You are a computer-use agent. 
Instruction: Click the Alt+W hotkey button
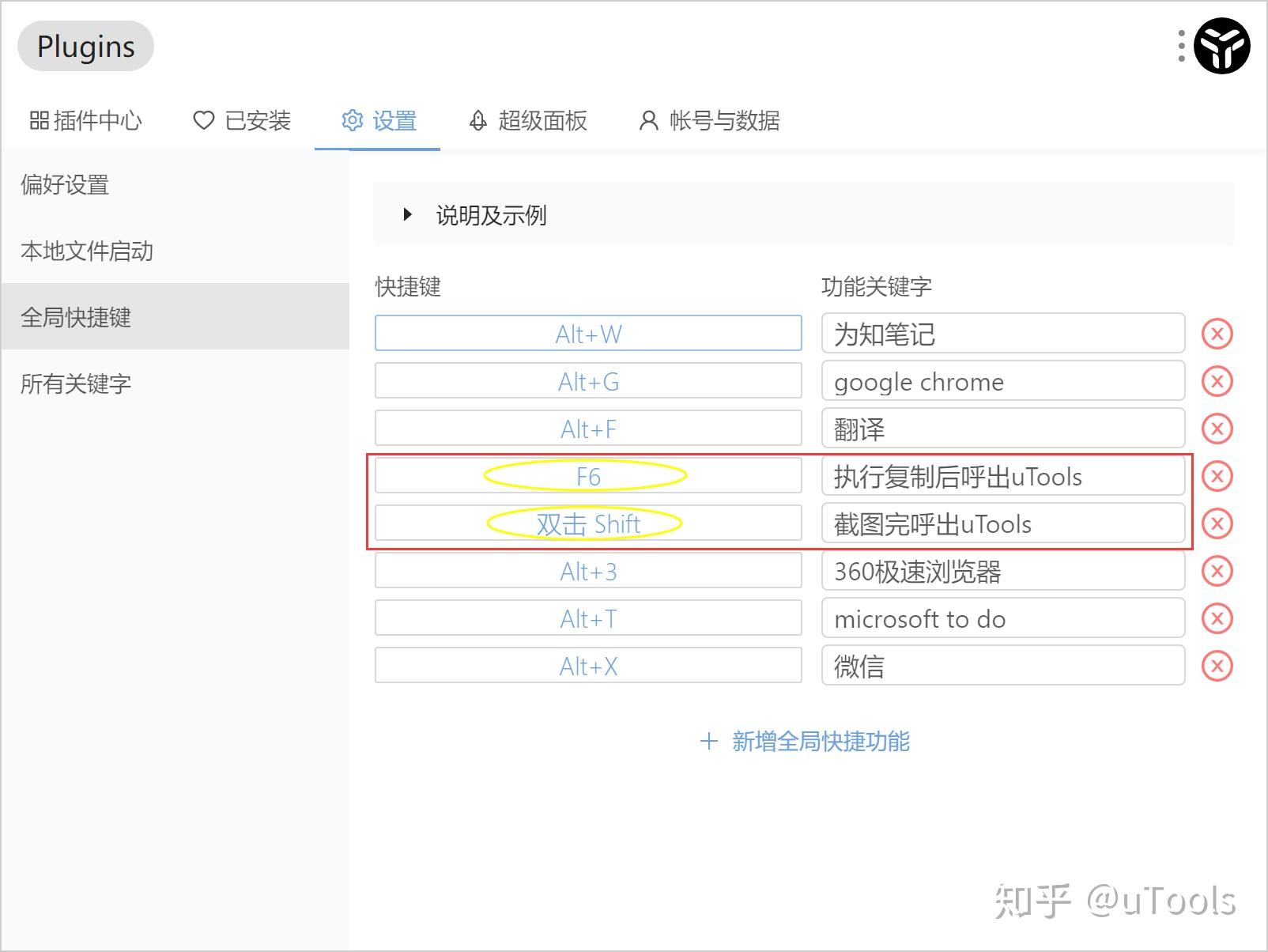click(x=588, y=333)
